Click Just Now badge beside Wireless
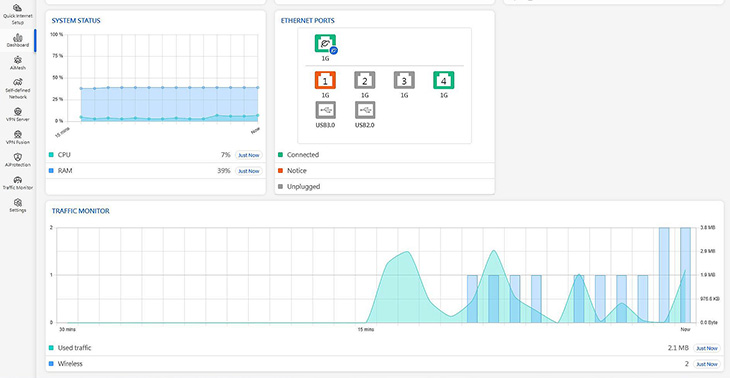This screenshot has height=378, width=730. click(x=706, y=364)
